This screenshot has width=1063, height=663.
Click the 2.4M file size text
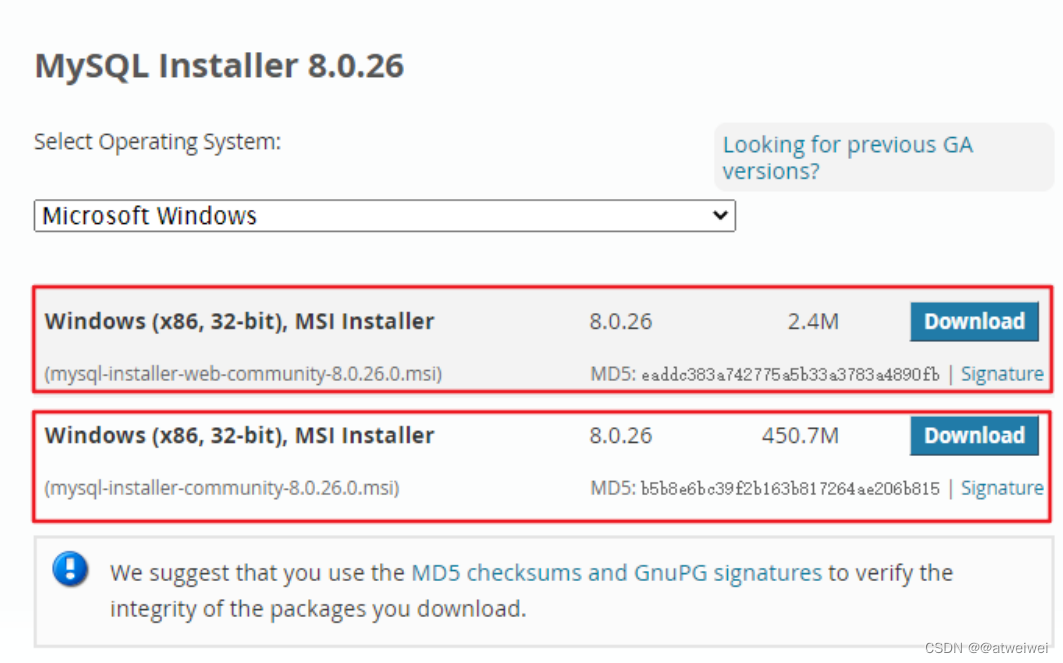(813, 321)
